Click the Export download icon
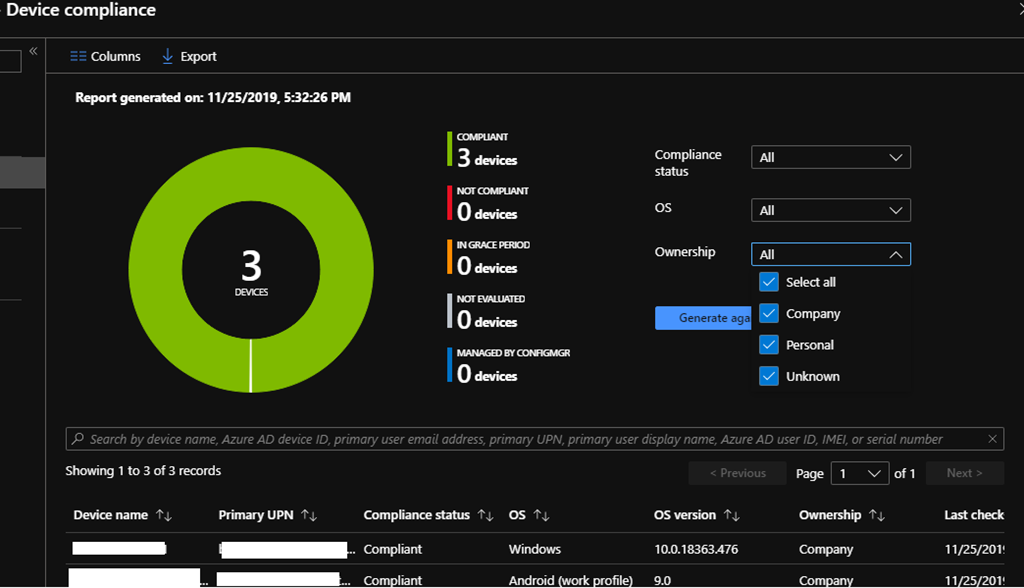Screen dimensions: 1024x588 [167, 57]
